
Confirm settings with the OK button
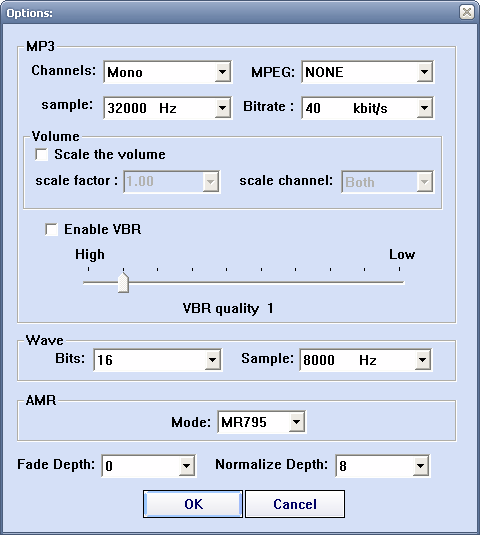tap(193, 504)
